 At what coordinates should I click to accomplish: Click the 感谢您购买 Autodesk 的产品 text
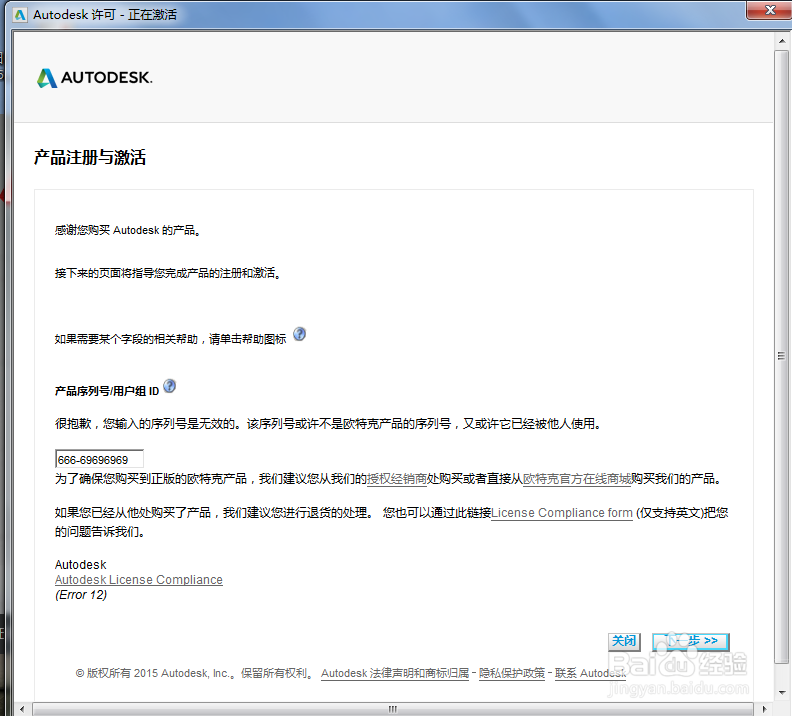127,230
